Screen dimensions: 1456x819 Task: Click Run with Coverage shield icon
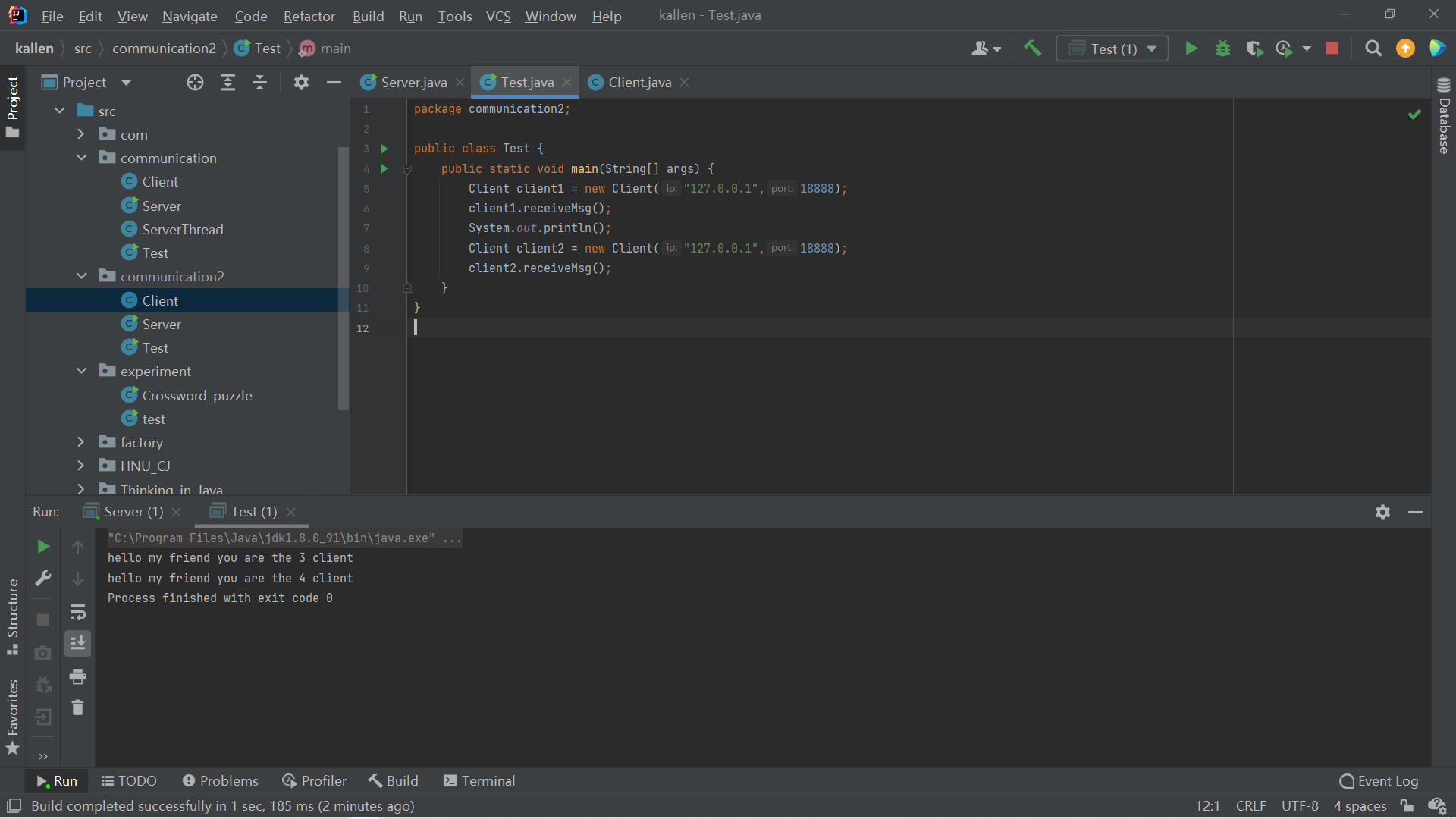coord(1254,49)
